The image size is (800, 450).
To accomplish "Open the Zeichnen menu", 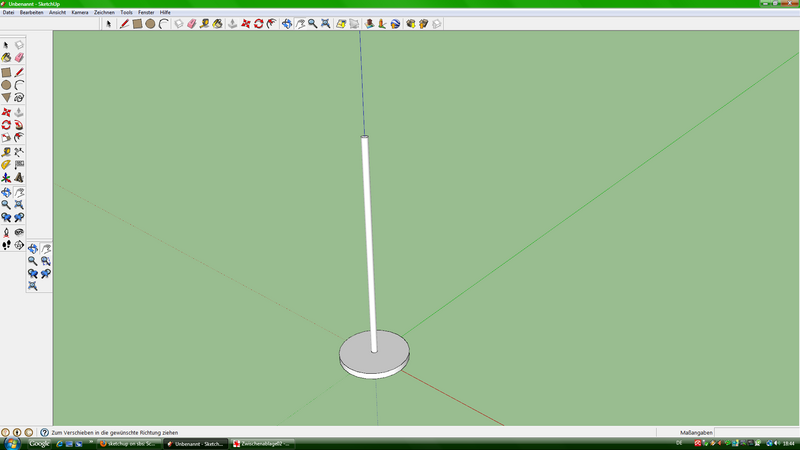I will click(x=104, y=12).
